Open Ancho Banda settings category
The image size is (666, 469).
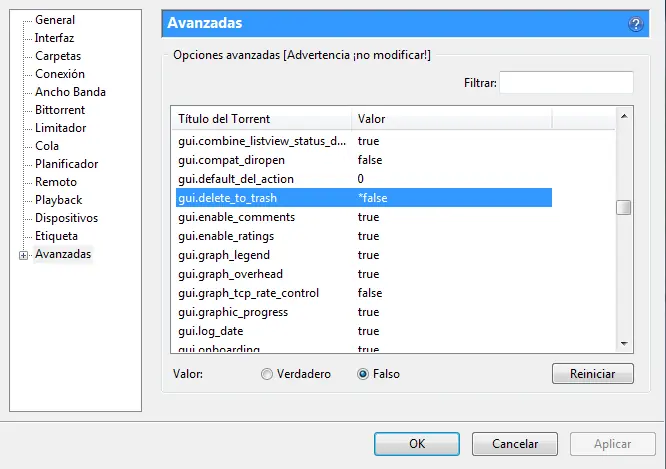tap(71, 92)
